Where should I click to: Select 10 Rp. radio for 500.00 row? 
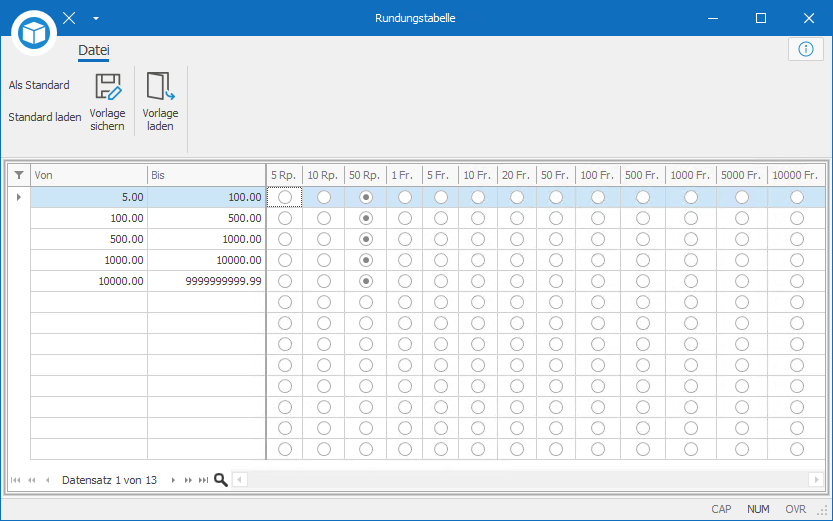tap(324, 239)
